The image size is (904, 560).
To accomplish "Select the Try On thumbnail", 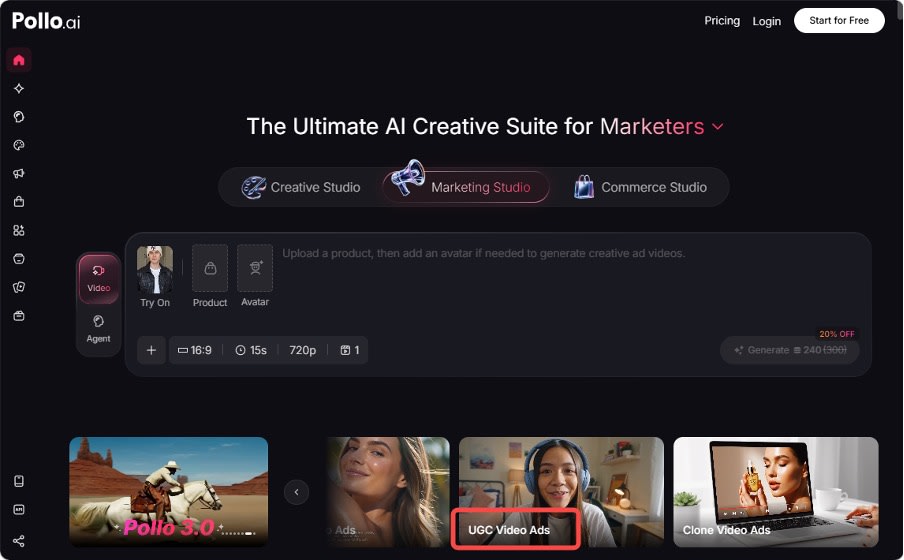I will pyautogui.click(x=155, y=270).
